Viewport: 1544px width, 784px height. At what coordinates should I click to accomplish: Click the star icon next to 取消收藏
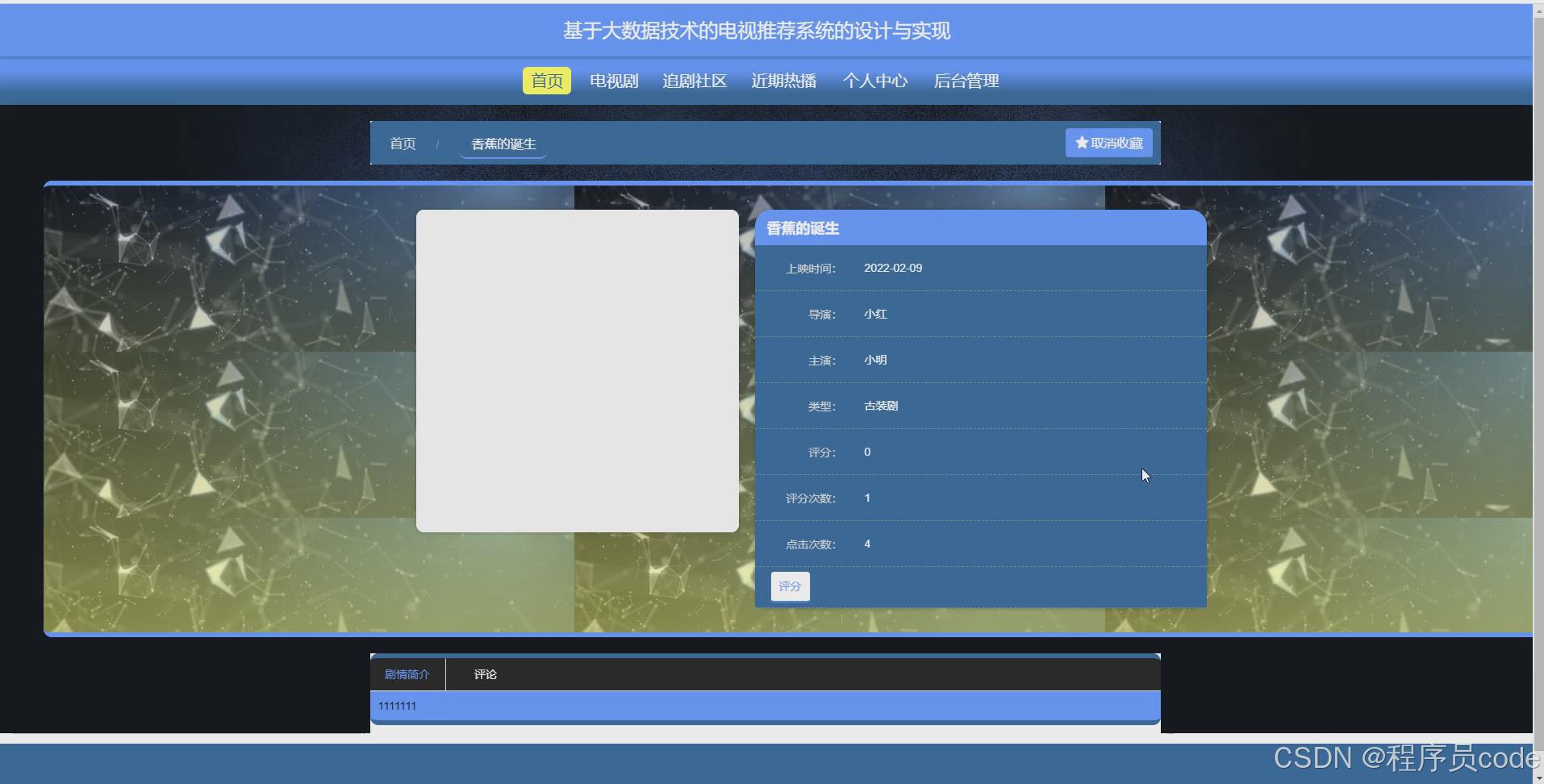pyautogui.click(x=1081, y=142)
